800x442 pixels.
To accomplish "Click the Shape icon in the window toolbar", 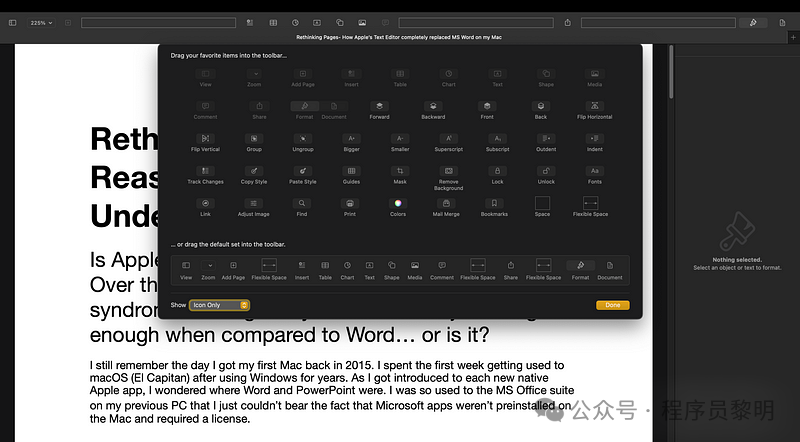I will [339, 23].
